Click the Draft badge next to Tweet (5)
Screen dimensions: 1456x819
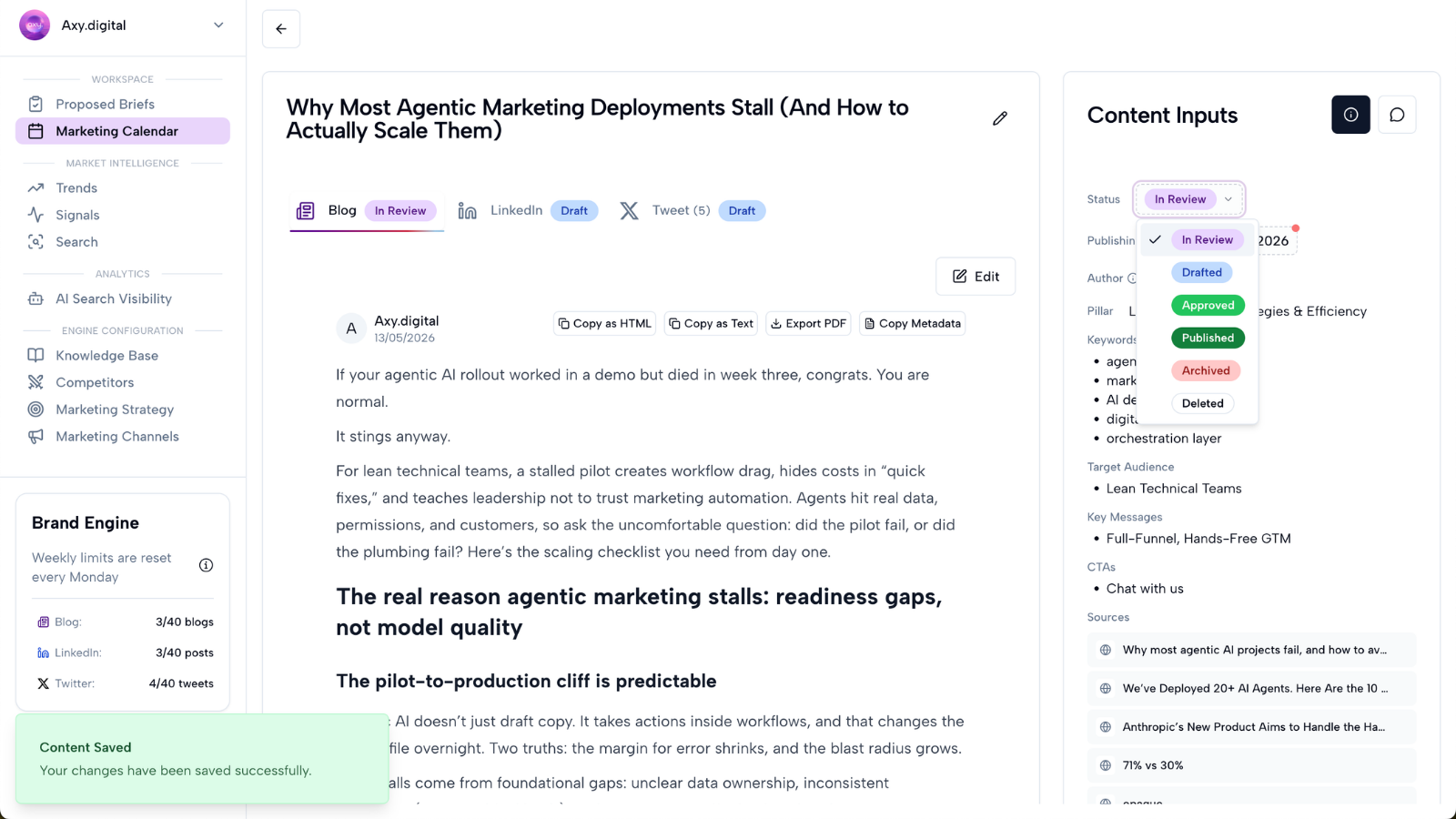(742, 211)
